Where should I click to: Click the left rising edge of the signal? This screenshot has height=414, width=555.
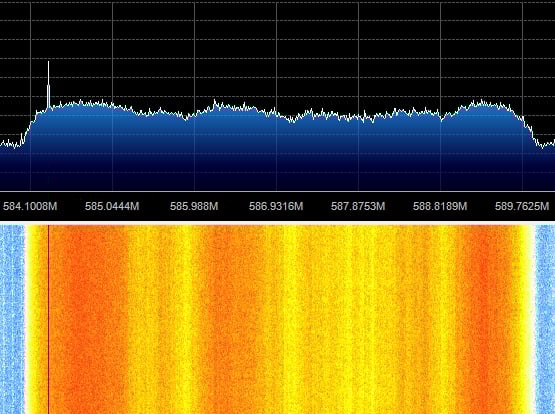29,127
